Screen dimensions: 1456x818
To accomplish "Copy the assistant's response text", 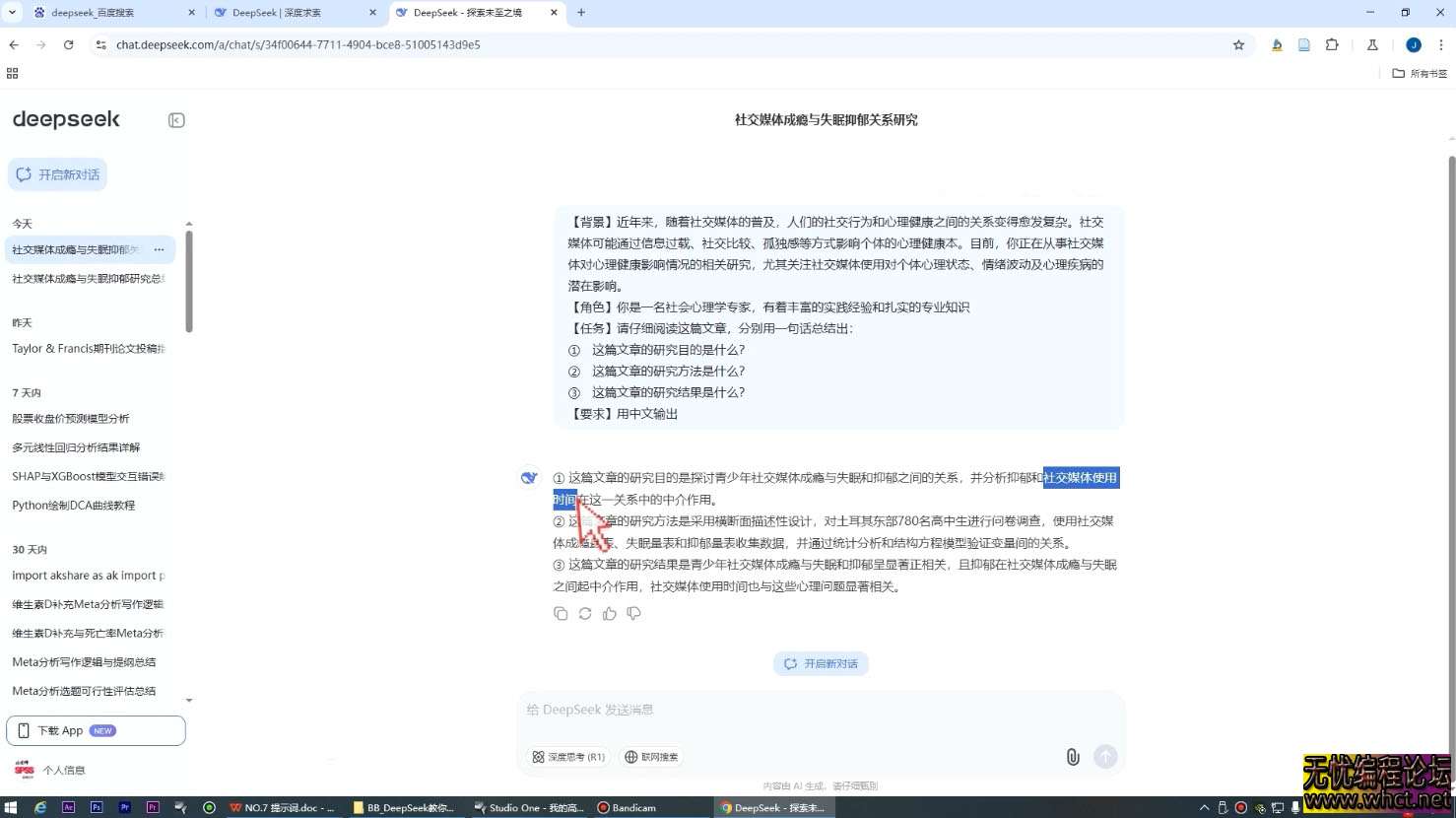I will (561, 613).
